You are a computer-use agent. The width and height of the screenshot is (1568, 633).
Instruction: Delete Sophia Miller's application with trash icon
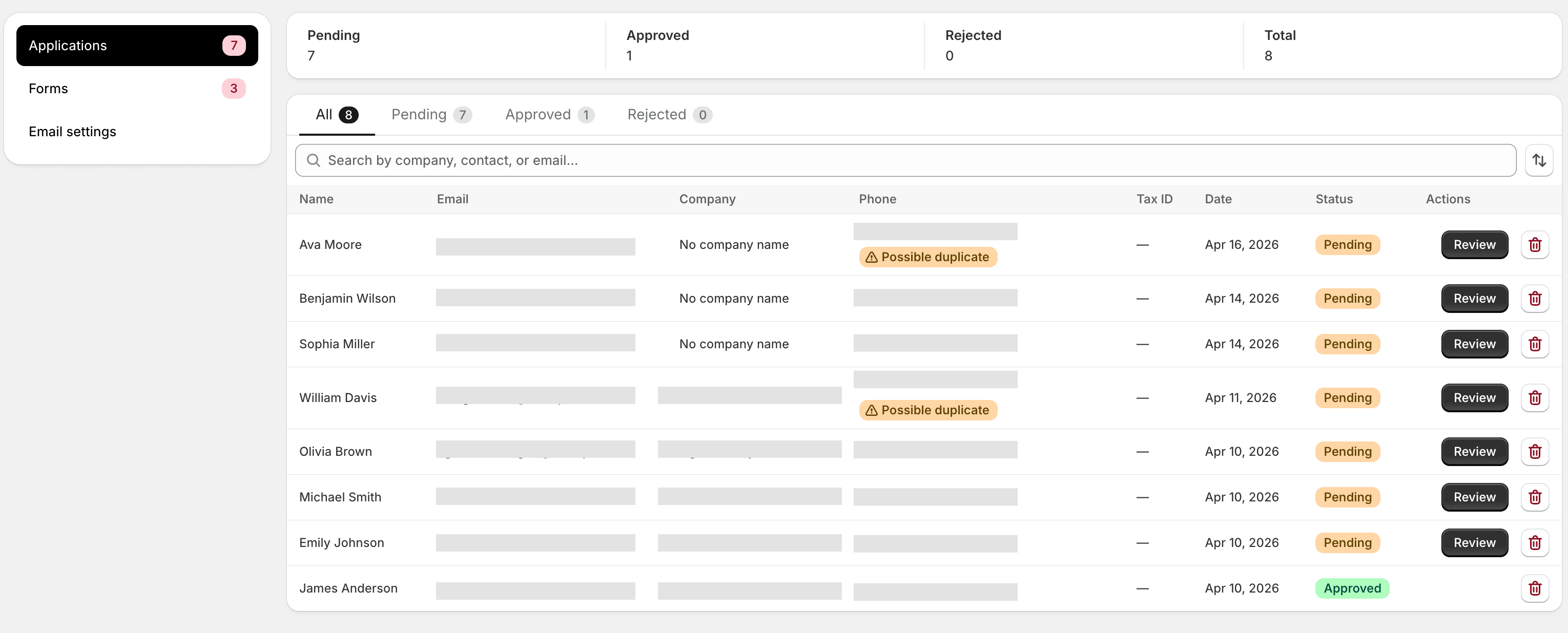click(1535, 344)
